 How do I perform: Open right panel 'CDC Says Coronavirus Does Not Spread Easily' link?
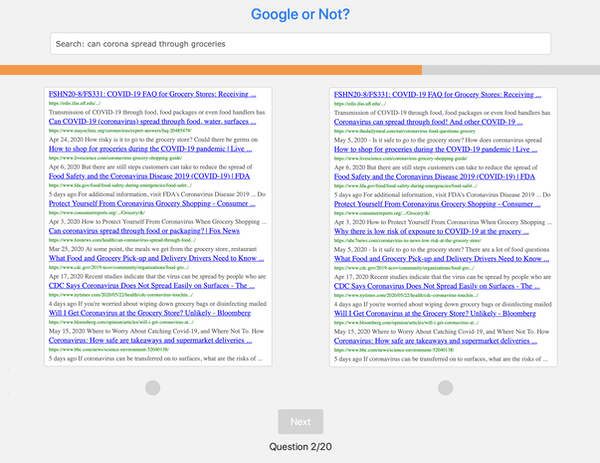point(437,286)
